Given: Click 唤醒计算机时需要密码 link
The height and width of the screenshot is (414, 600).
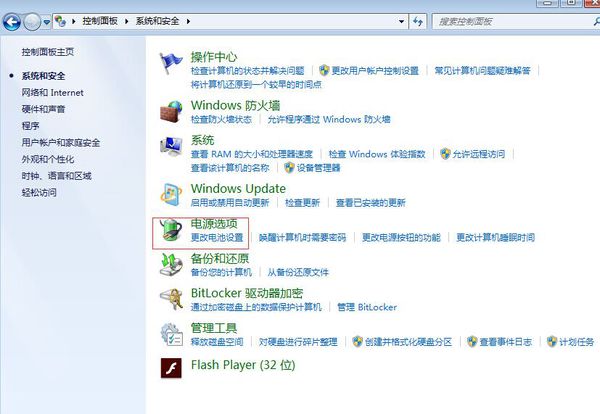Looking at the screenshot, I should [303, 238].
